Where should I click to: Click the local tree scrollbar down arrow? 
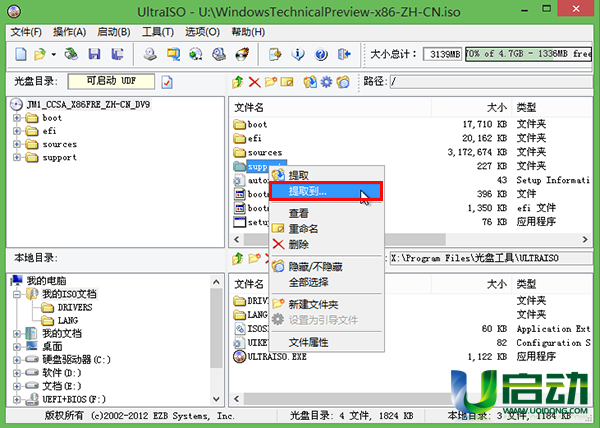click(216, 399)
